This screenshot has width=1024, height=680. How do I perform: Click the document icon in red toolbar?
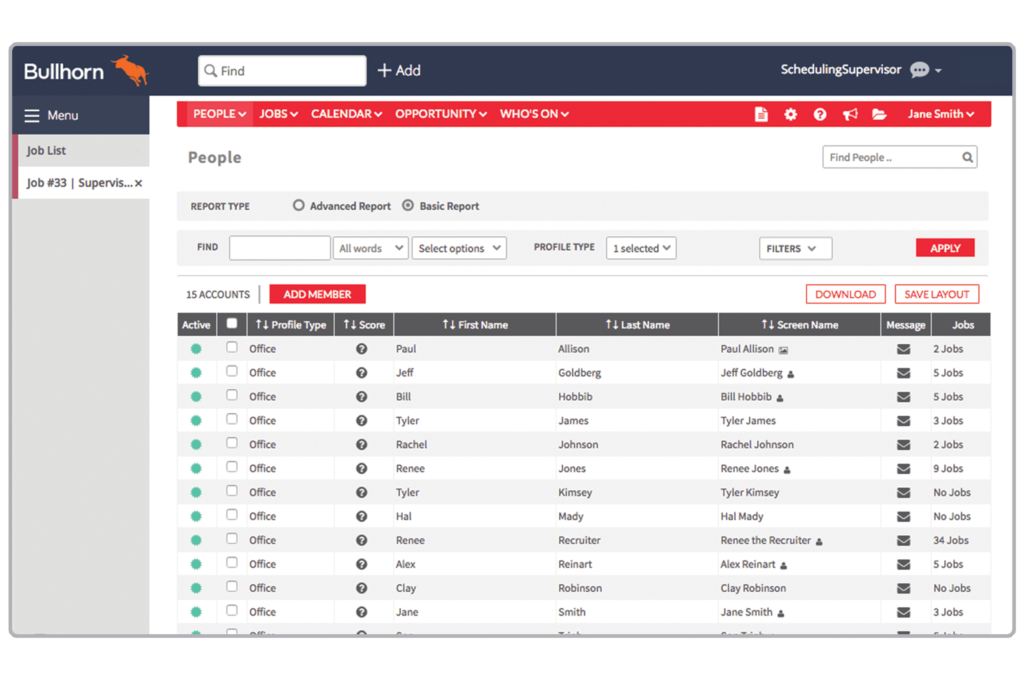tap(761, 114)
